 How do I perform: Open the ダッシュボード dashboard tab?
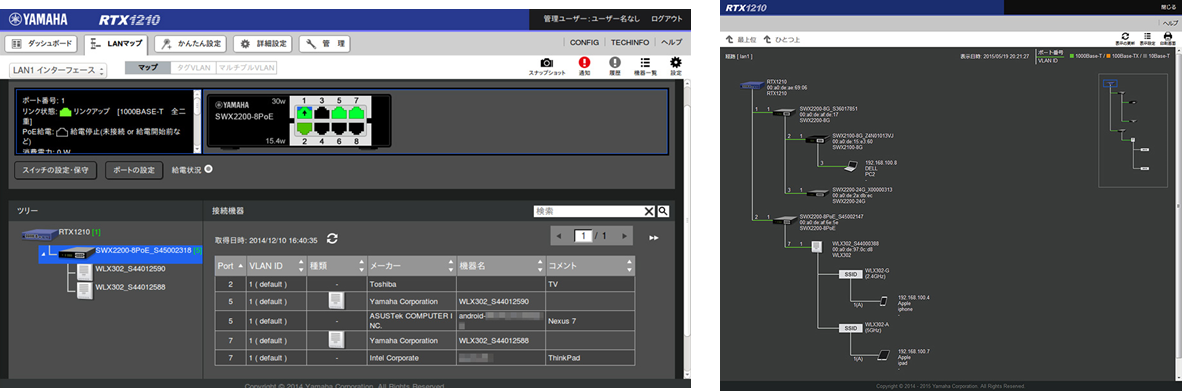click(42, 44)
